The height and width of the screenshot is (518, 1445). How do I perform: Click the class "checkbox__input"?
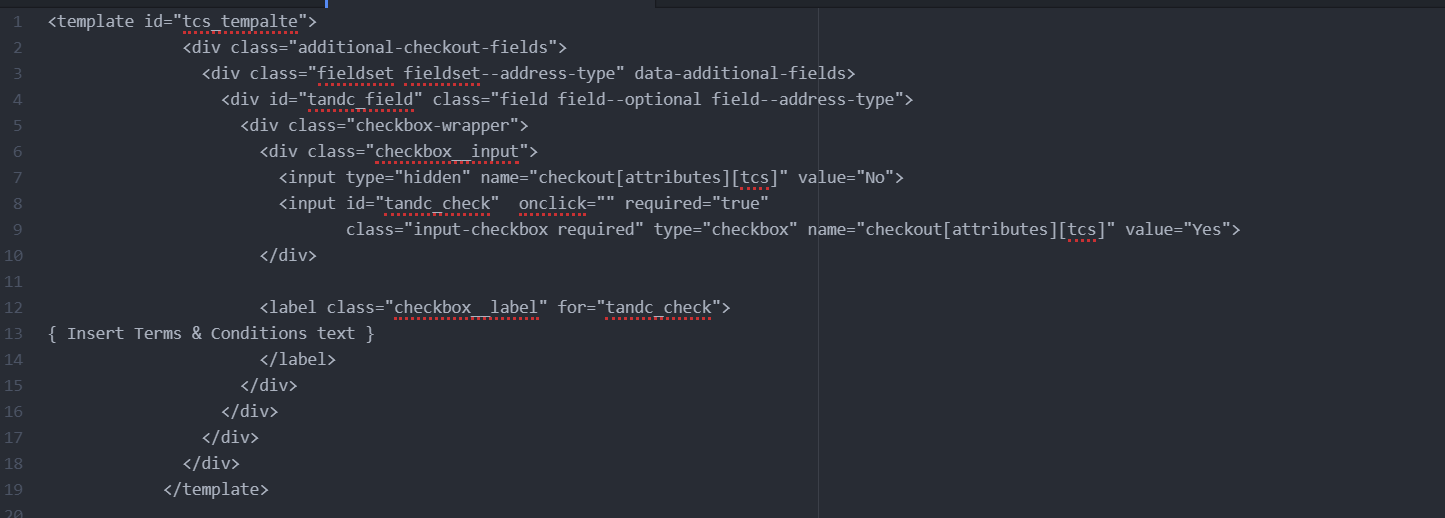(447, 151)
